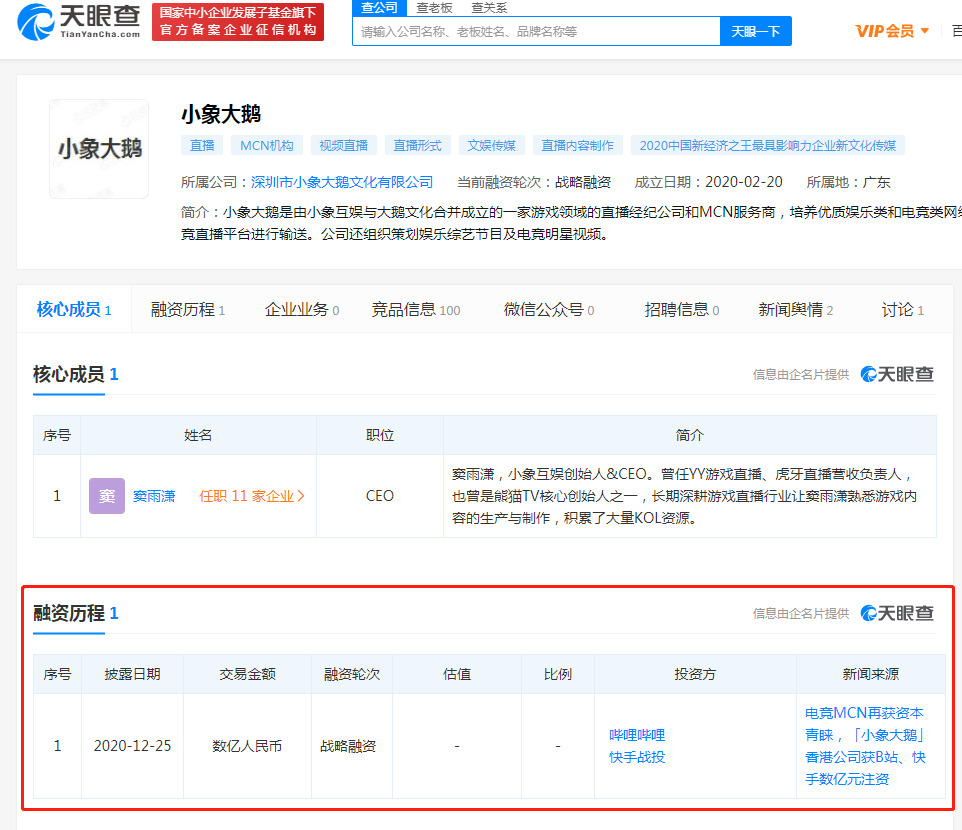Screen dimensions: 962x830
Task: Switch to the 讨论 tab
Action: tap(902, 310)
